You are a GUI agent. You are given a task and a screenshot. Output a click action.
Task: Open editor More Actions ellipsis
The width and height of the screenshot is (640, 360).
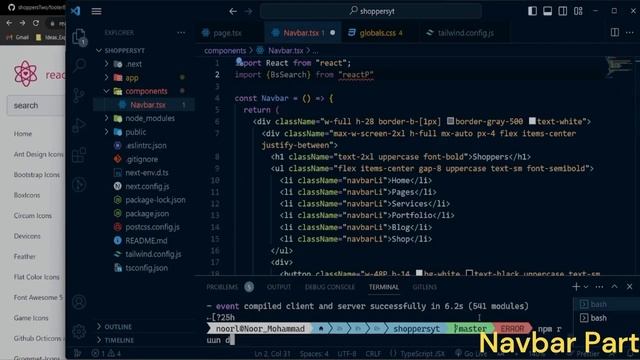[630, 32]
